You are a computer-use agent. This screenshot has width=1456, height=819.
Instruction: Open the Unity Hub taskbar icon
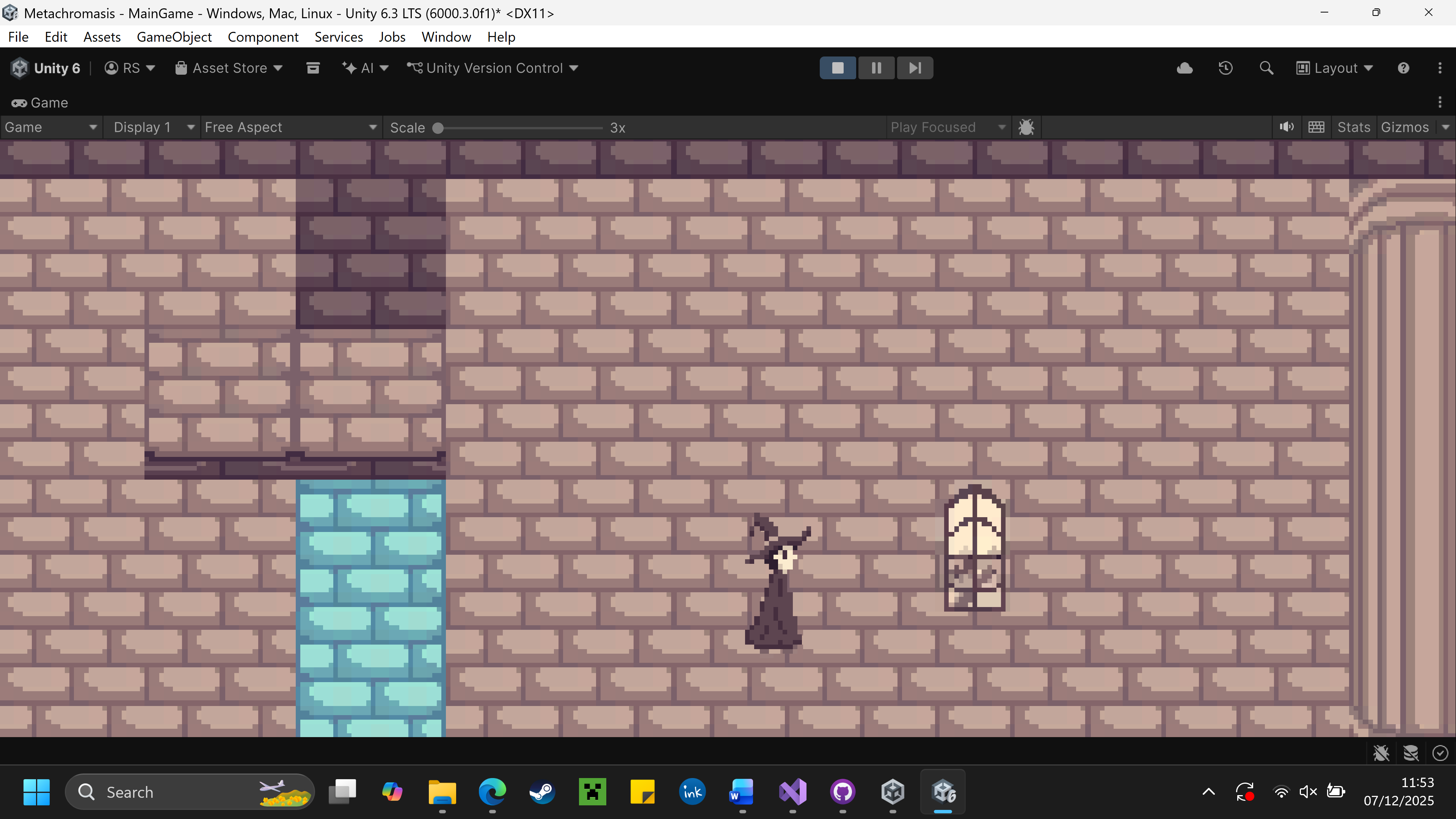[893, 792]
